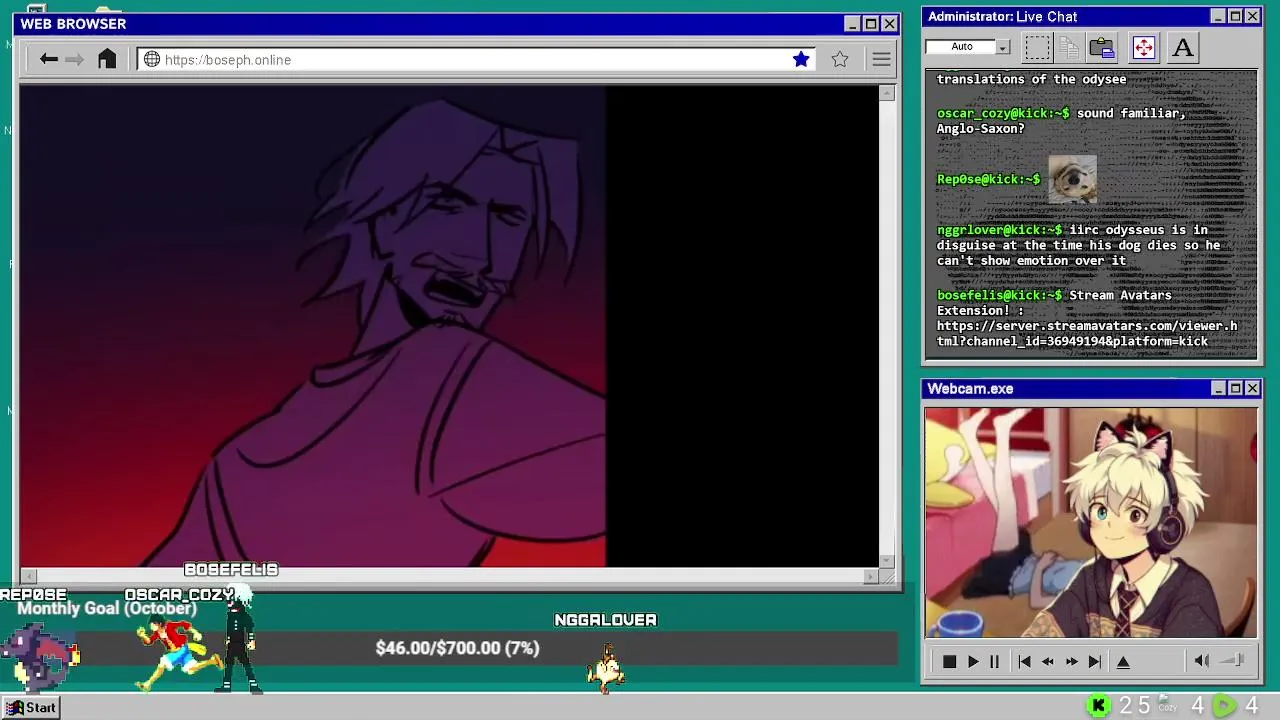1280x720 pixels.
Task: Open the font letter A tool
Action: 1183,47
